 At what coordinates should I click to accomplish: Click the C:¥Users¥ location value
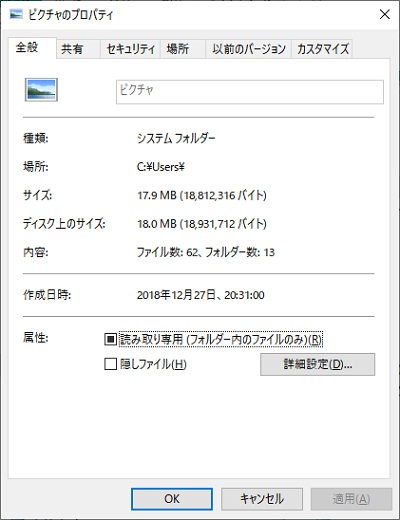[161, 167]
